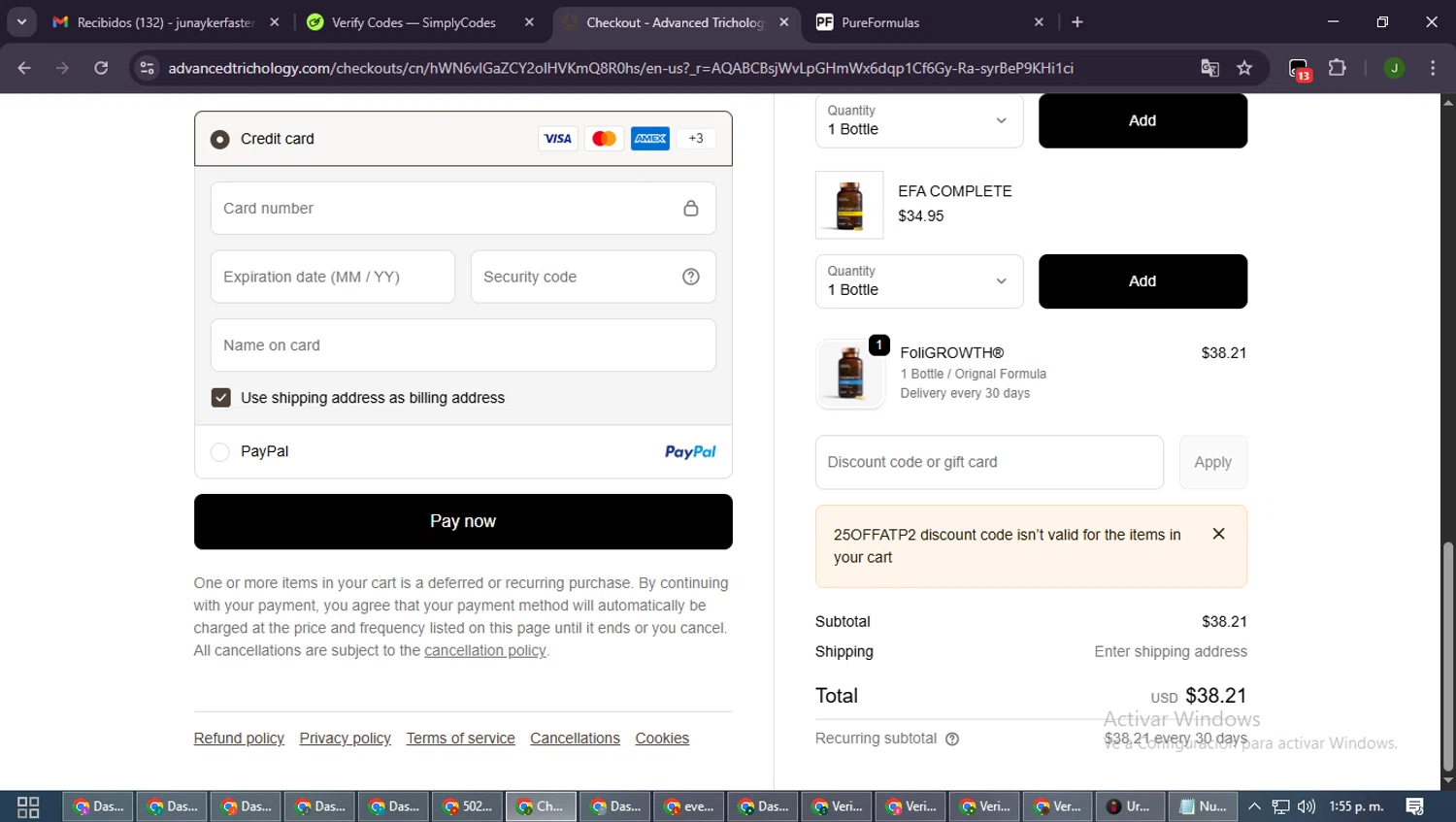The height and width of the screenshot is (822, 1456).
Task: Select the Credit card payment option
Action: coord(220,139)
